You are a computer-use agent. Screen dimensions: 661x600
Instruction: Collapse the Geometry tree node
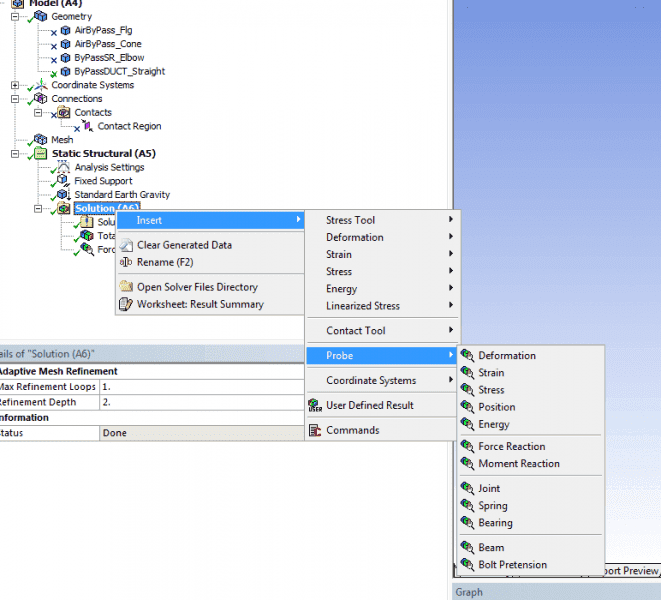[15, 17]
